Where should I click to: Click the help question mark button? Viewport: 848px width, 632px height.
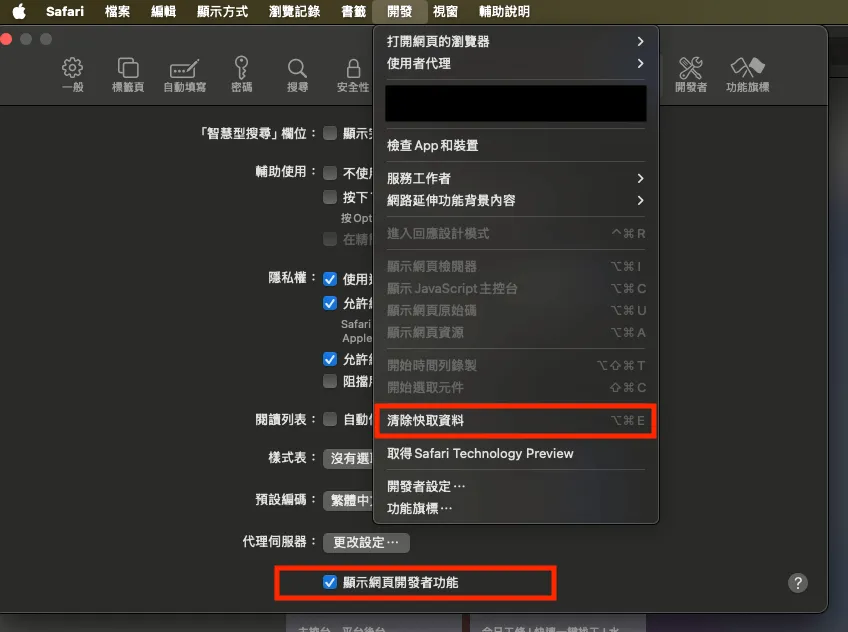(797, 583)
